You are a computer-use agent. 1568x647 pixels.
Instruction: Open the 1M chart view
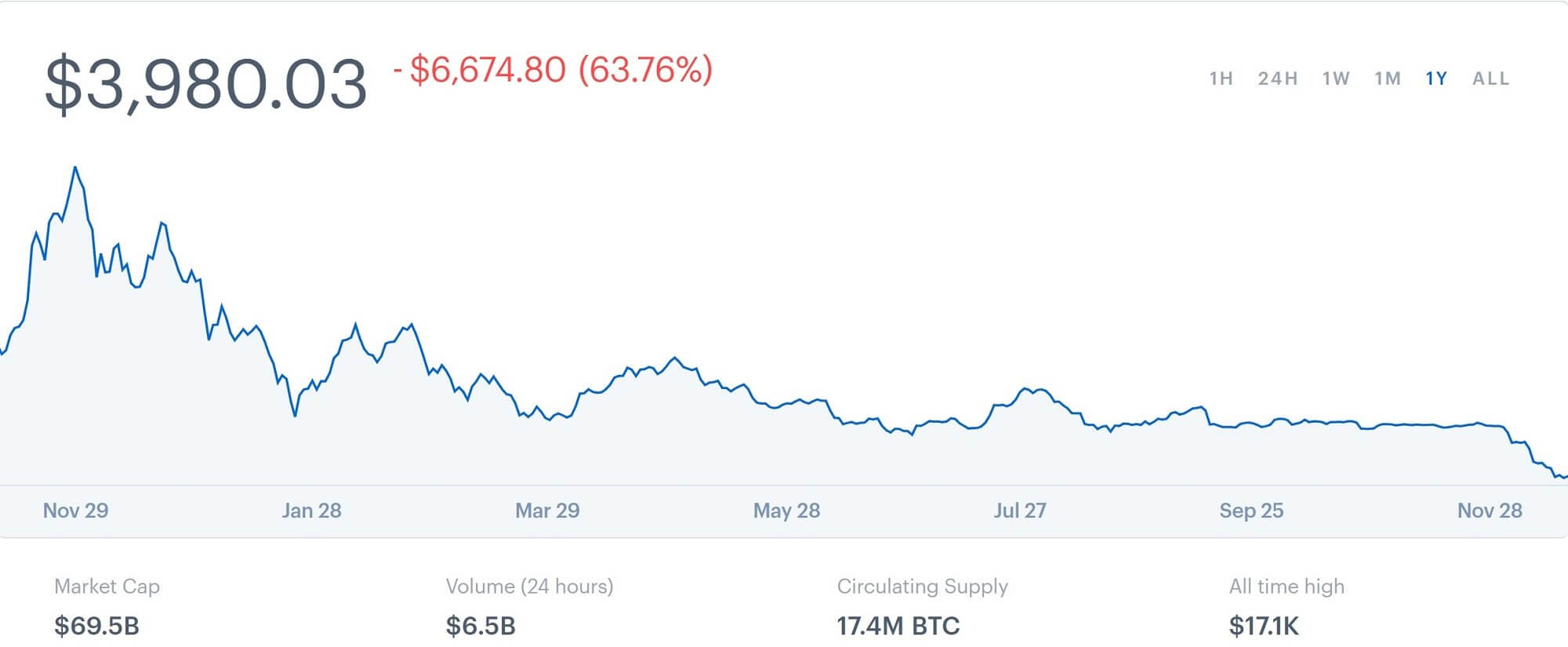pos(1386,78)
